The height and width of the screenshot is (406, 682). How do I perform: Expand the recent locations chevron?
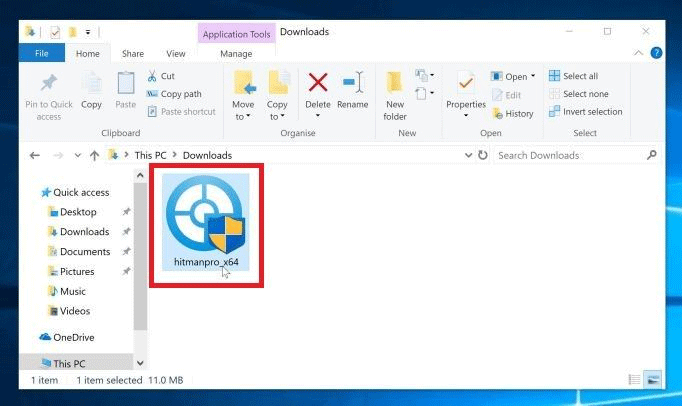pyautogui.click(x=77, y=155)
